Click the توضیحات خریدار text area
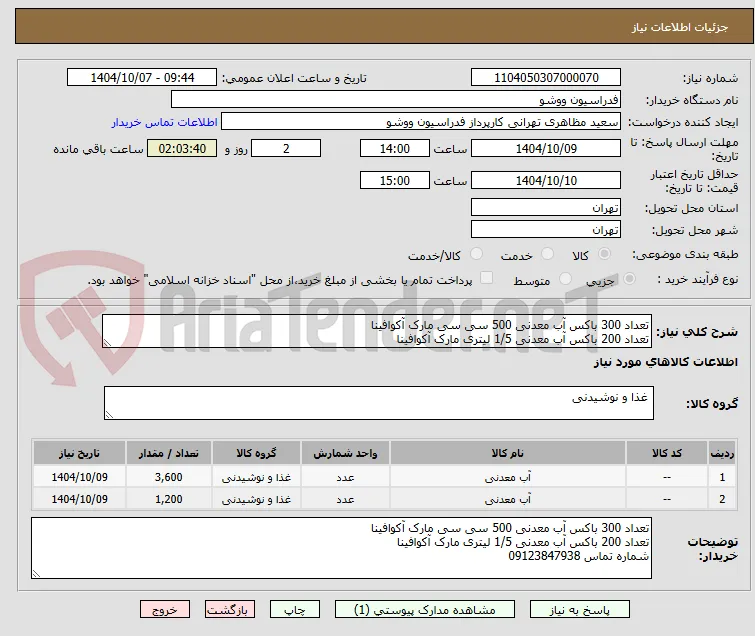755x636 pixels. coord(341,548)
